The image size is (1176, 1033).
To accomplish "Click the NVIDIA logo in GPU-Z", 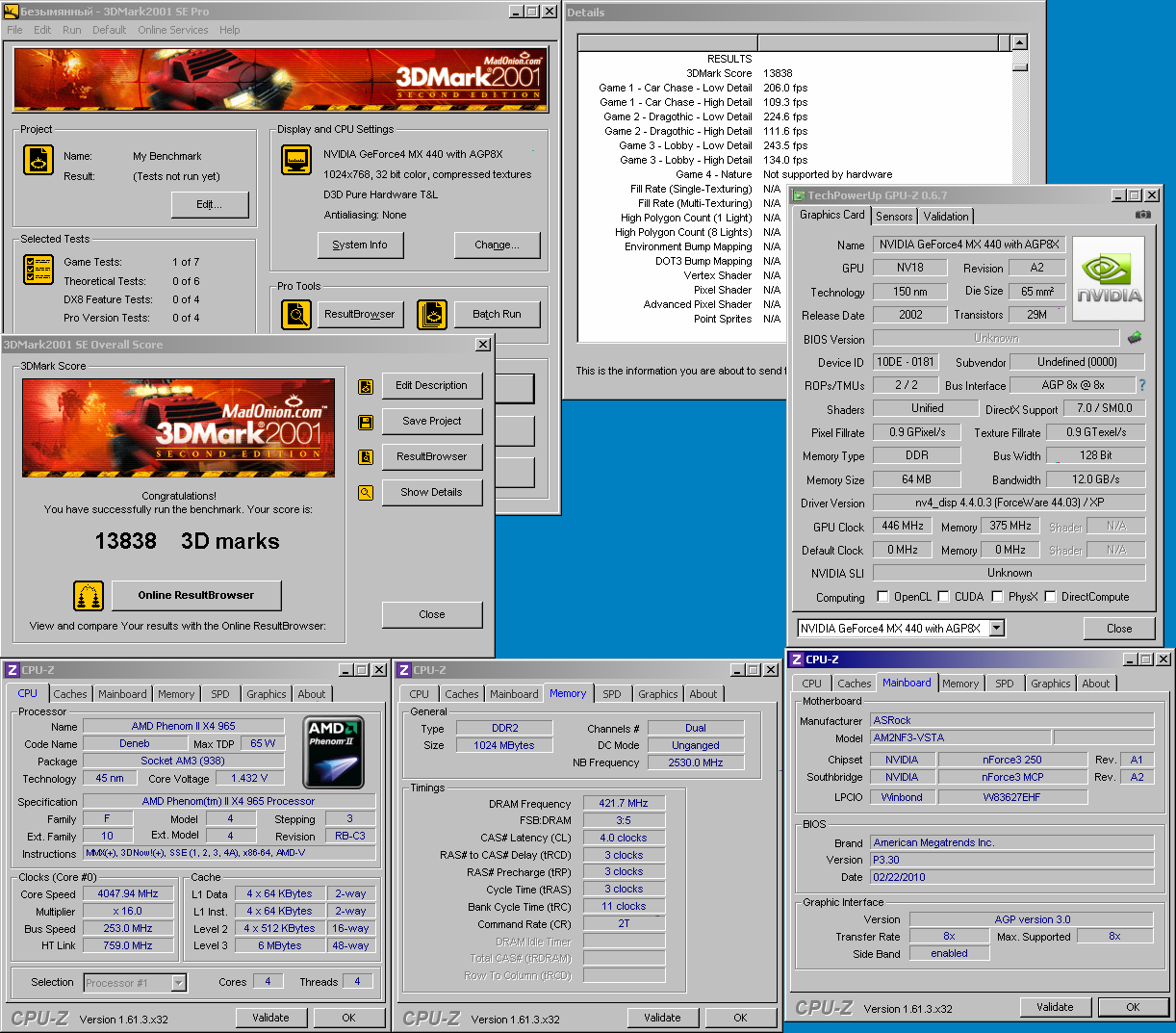I will click(x=1109, y=278).
